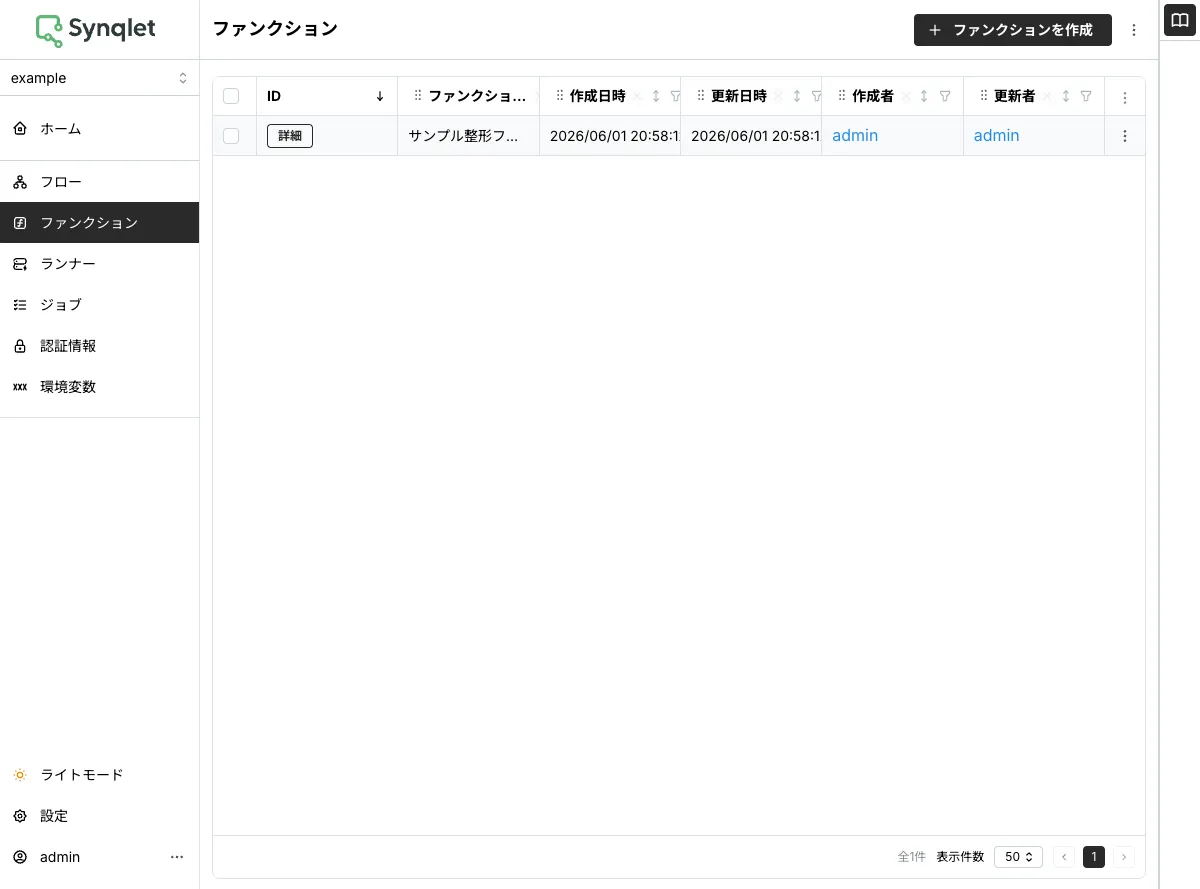Viewport: 1200px width, 889px height.
Task: Navigate to ジョブ
Action: click(99, 305)
